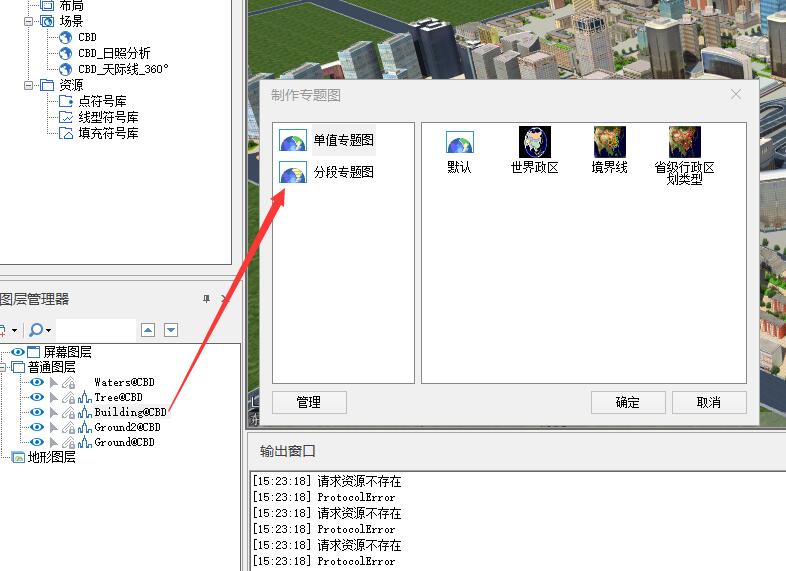Select the CBD_天际线_360° scene globe icon
The height and width of the screenshot is (571, 786).
pyautogui.click(x=65, y=69)
